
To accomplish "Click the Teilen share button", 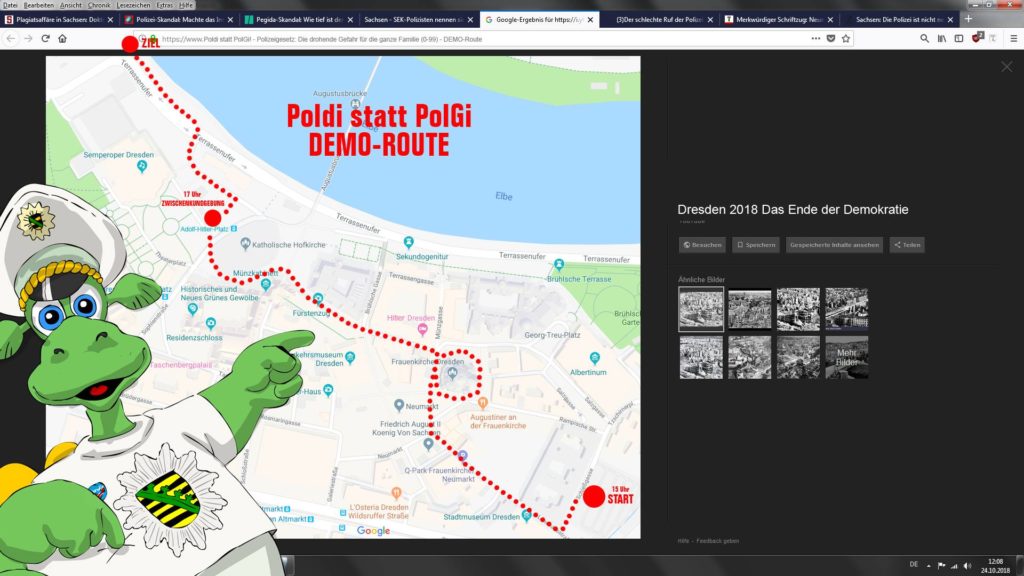I will (x=907, y=245).
